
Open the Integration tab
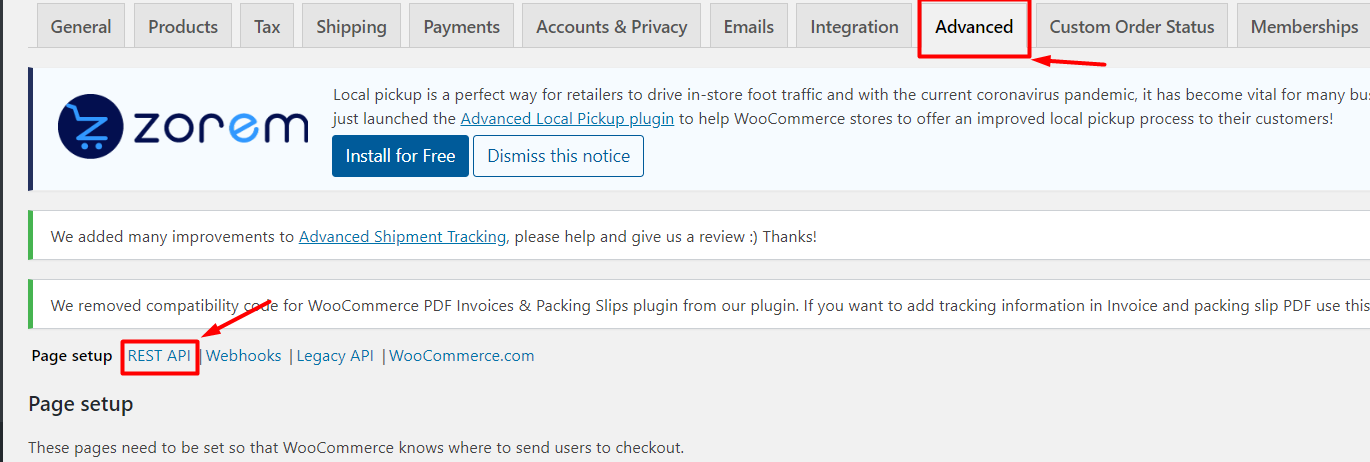[x=854, y=26]
